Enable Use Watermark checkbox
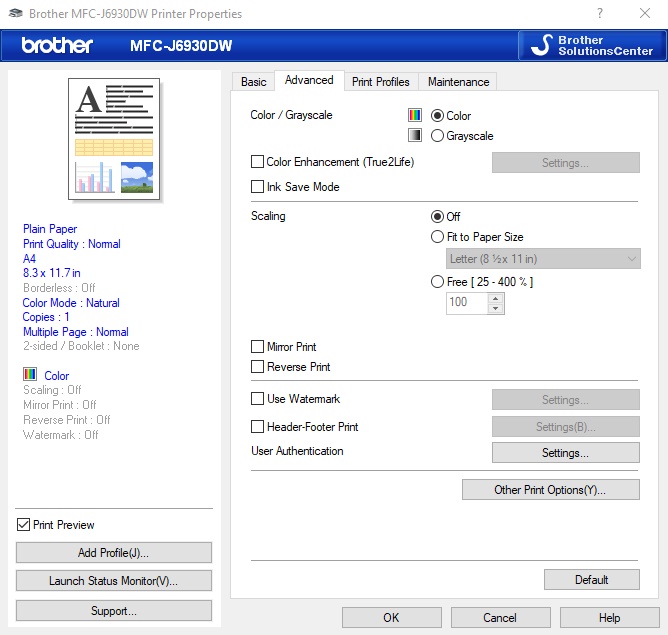The width and height of the screenshot is (668, 635). (257, 399)
